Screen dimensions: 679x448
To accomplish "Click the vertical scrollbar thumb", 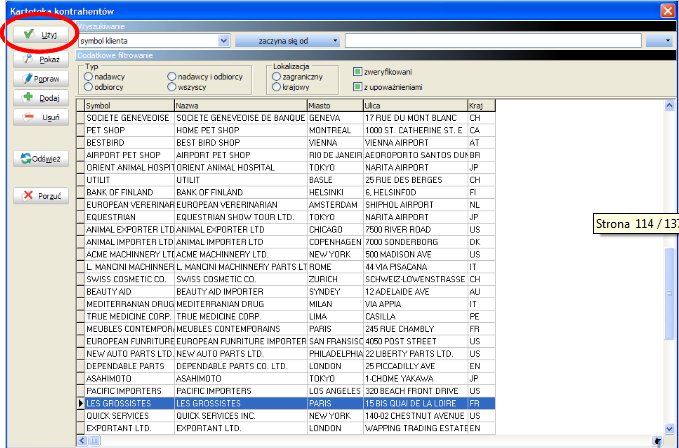I will coord(669,293).
